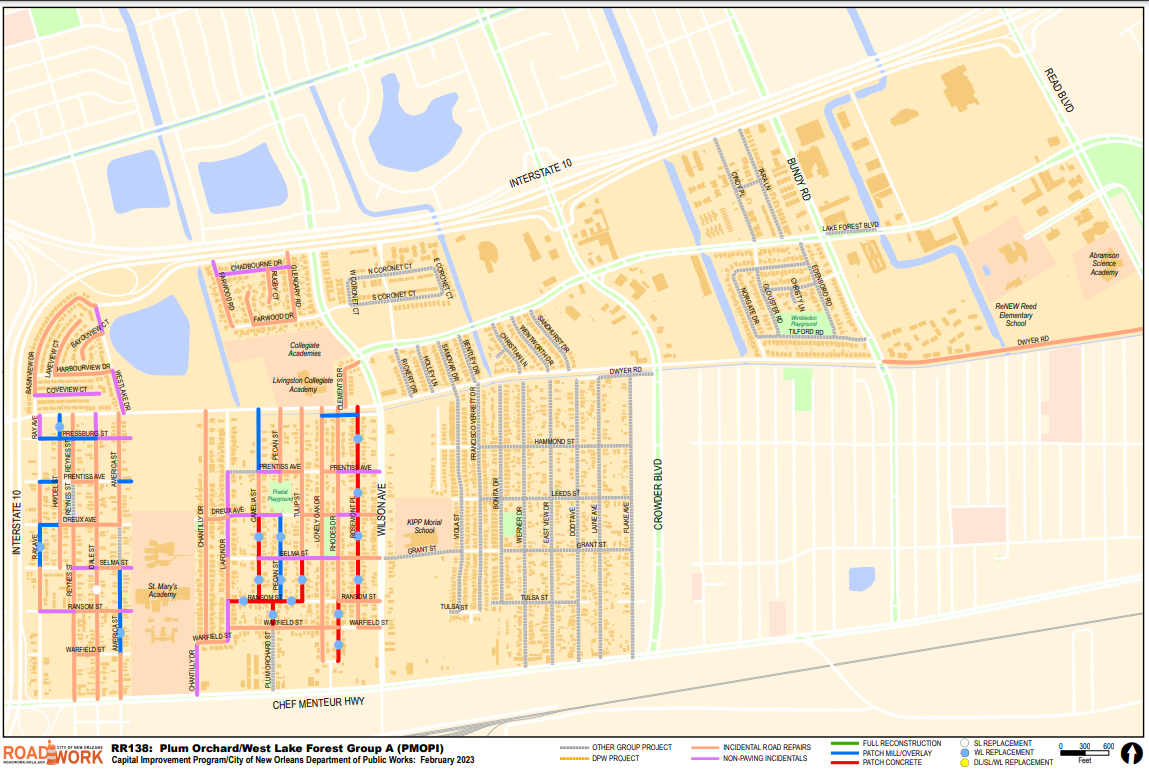Click the blue Patch Mill/Overlay legend line
This screenshot has height=769, width=1149.
point(844,753)
